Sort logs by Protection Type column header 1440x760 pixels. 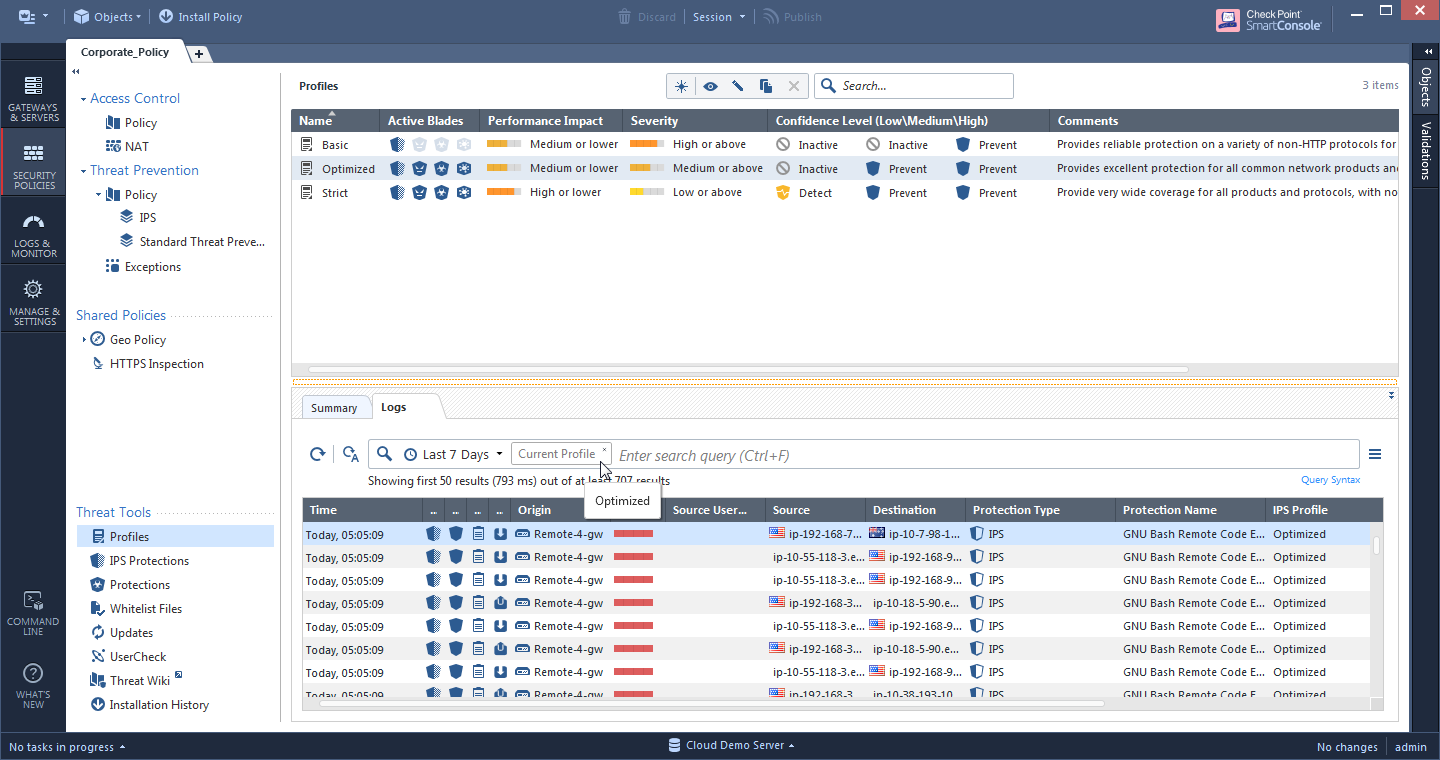(x=1040, y=510)
